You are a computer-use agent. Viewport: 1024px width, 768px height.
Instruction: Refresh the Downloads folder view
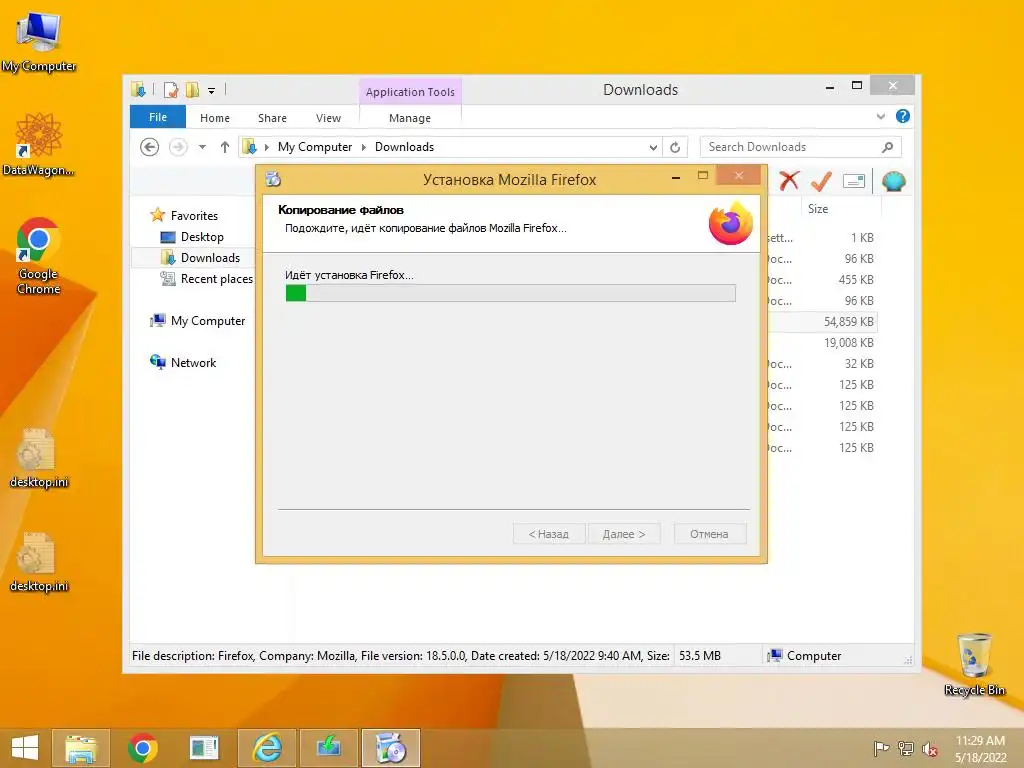click(x=675, y=148)
